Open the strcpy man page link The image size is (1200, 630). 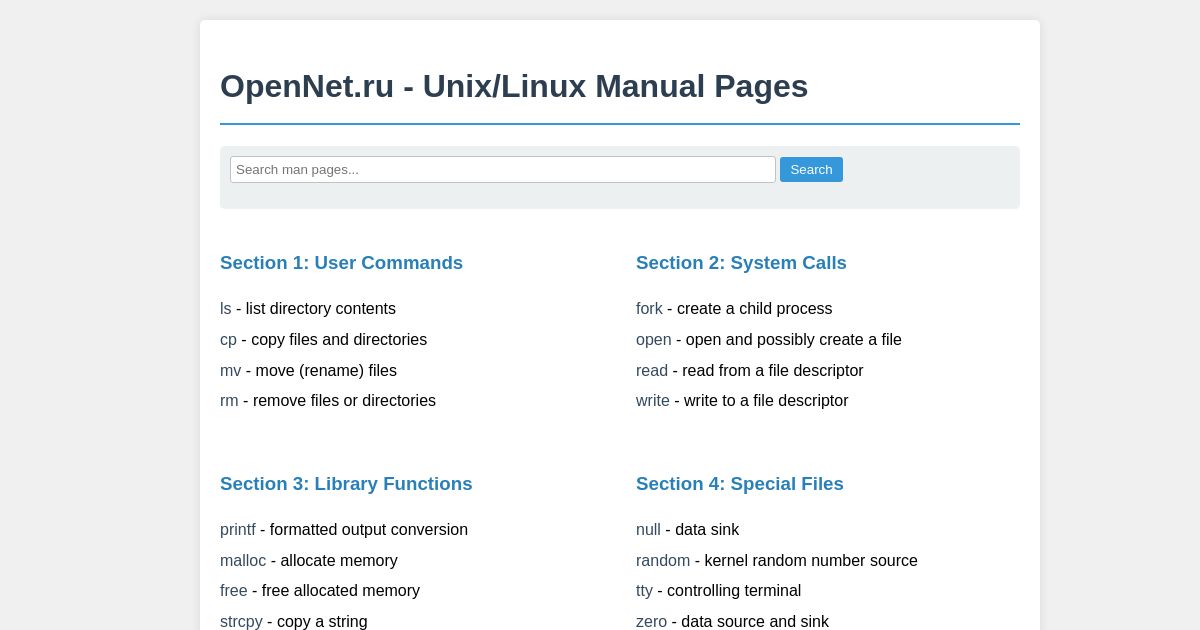point(241,621)
